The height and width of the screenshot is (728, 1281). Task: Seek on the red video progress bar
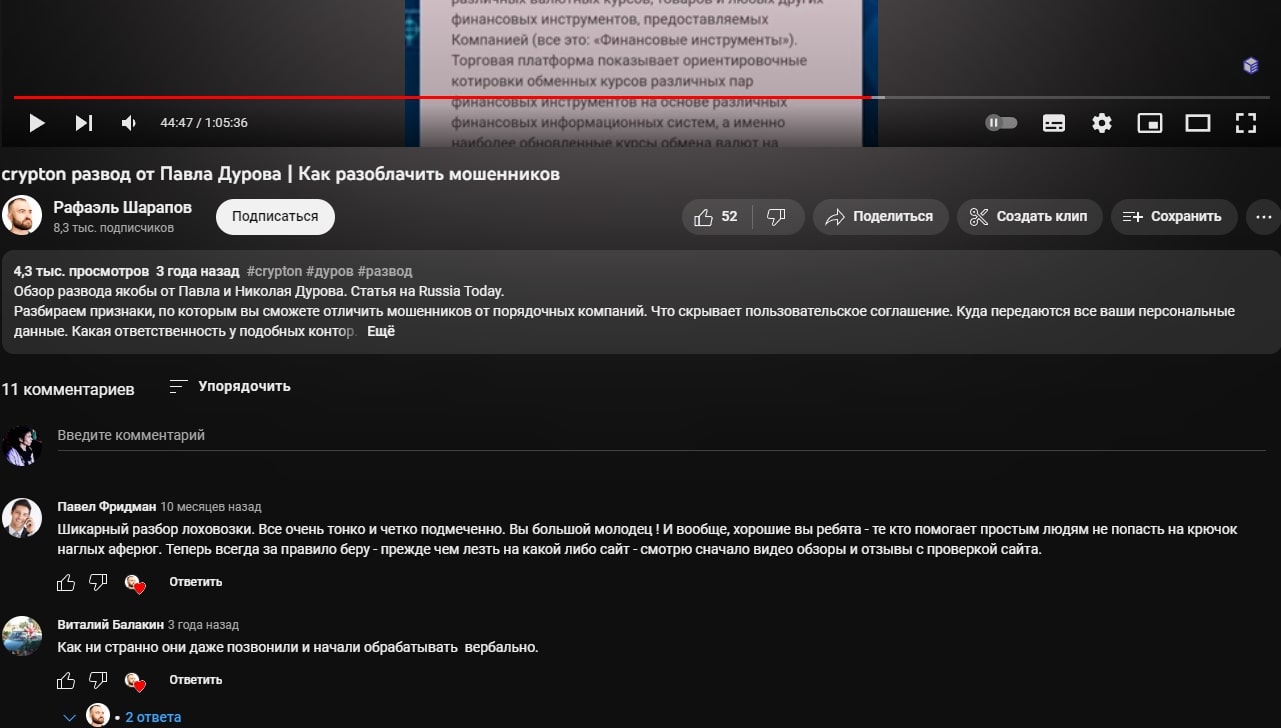tap(442, 97)
